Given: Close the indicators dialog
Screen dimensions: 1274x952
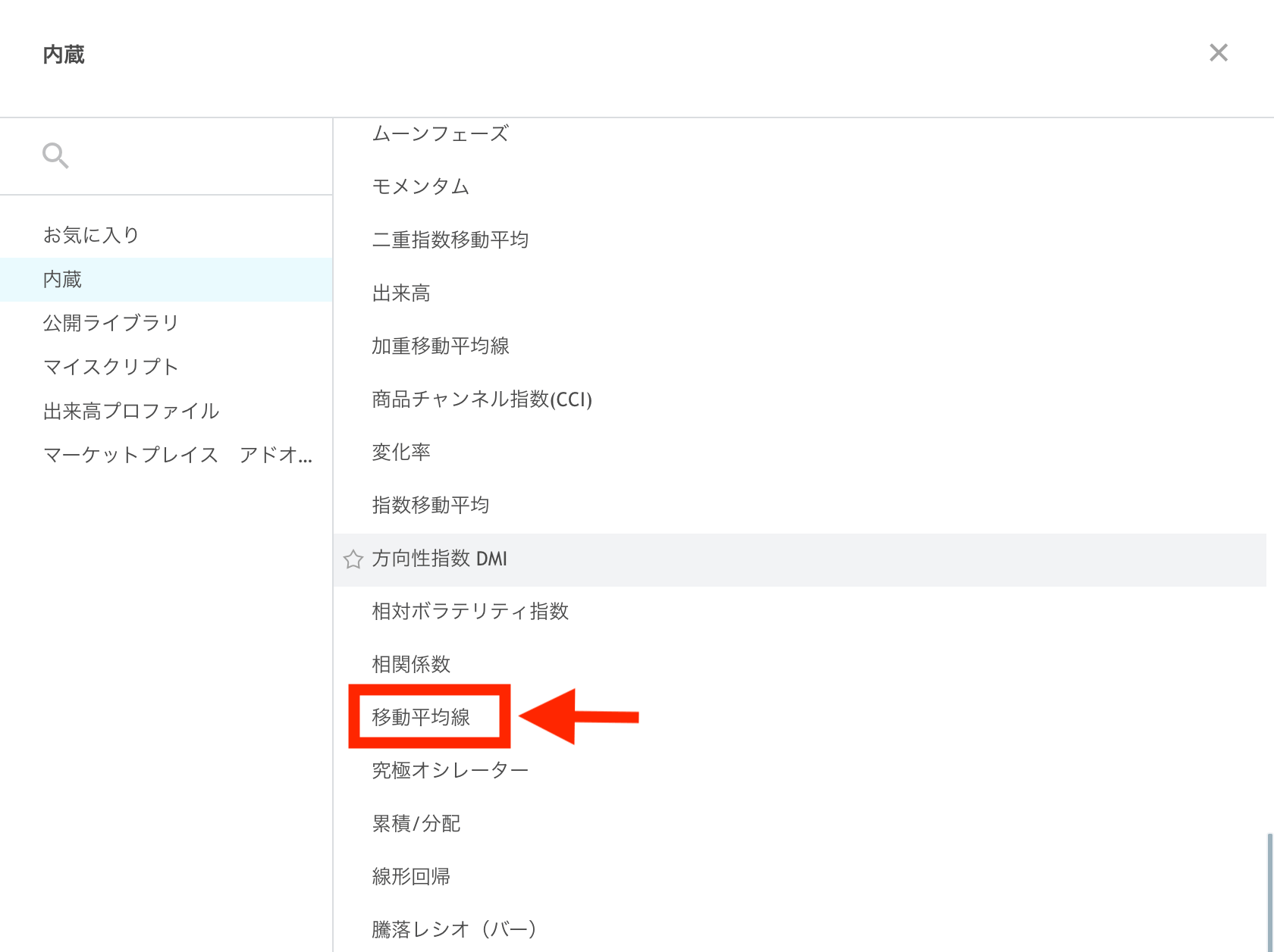Looking at the screenshot, I should [x=1219, y=52].
